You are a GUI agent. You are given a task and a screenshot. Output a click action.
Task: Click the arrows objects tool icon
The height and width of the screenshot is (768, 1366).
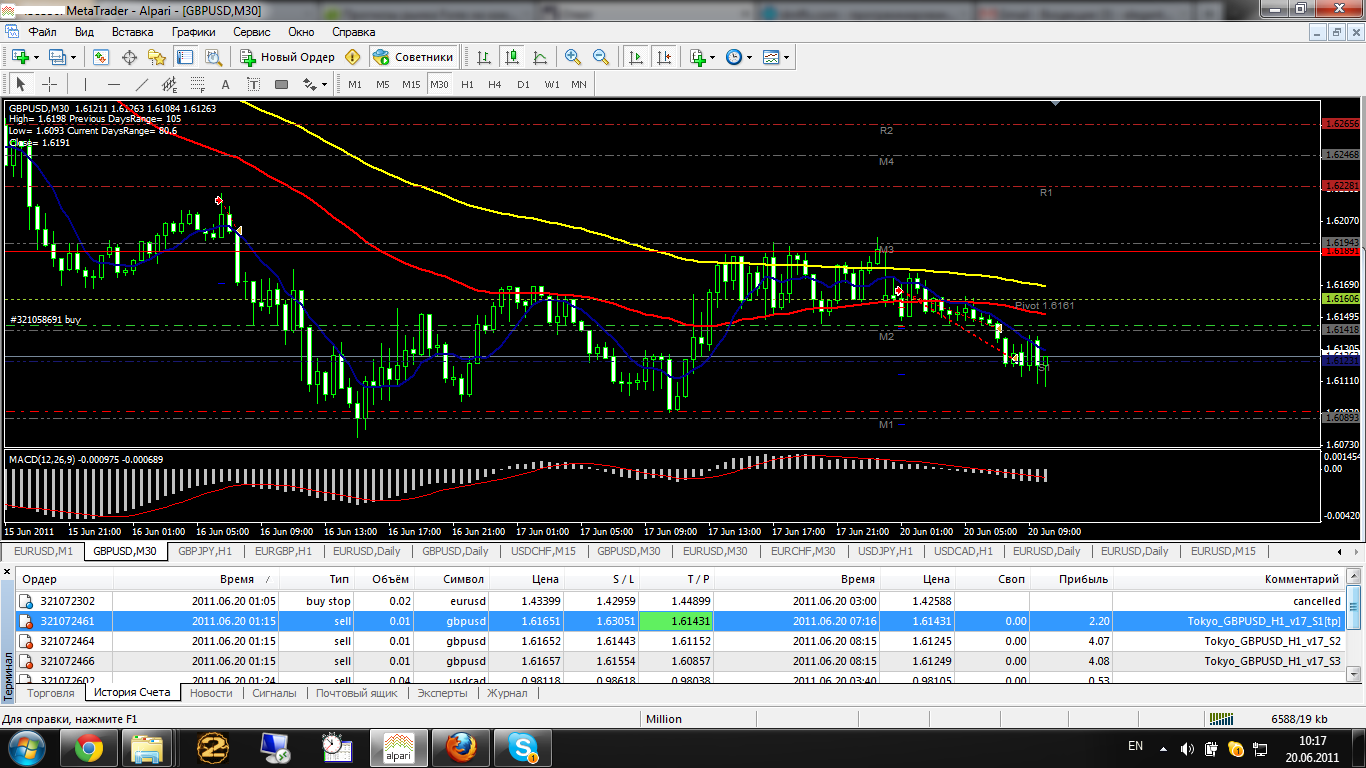[310, 84]
